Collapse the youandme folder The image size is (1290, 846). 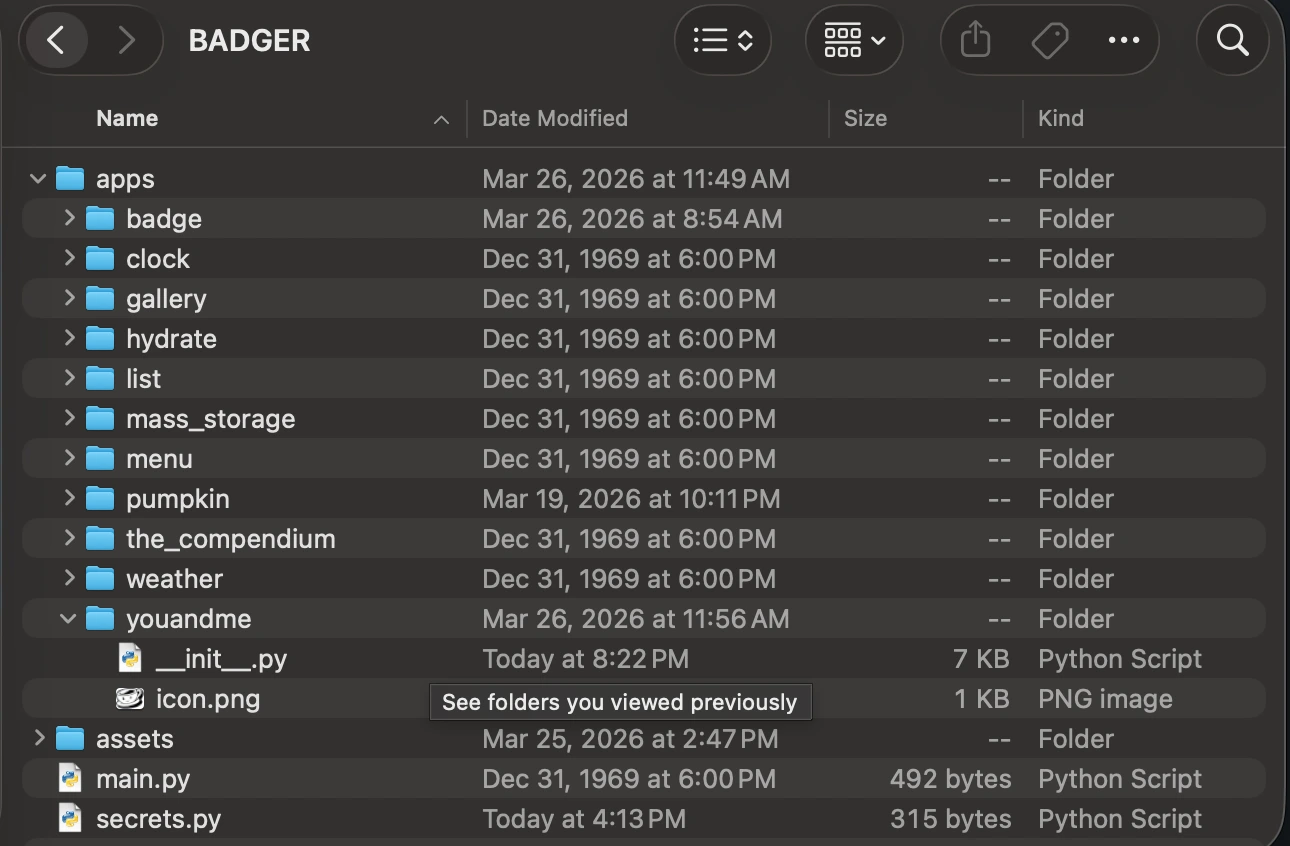pos(69,619)
